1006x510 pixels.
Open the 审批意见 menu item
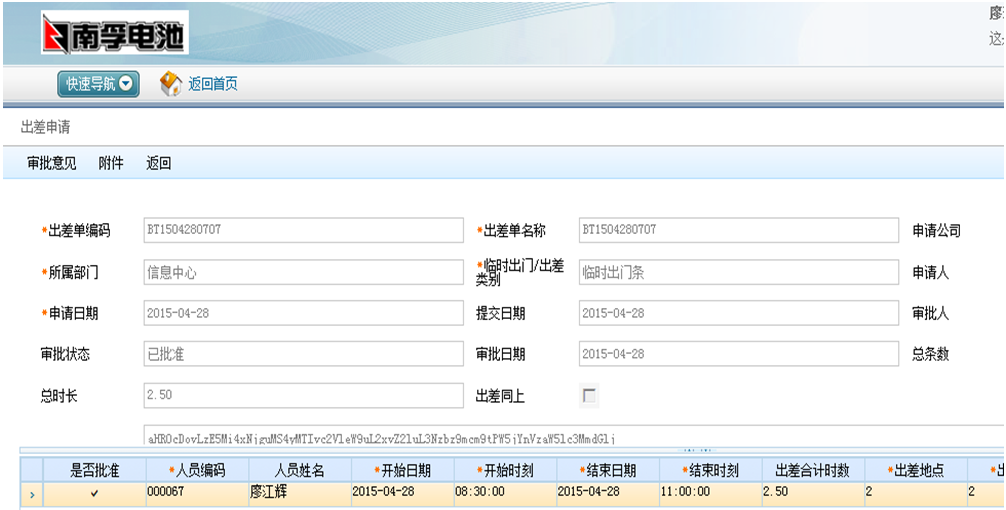pos(52,163)
